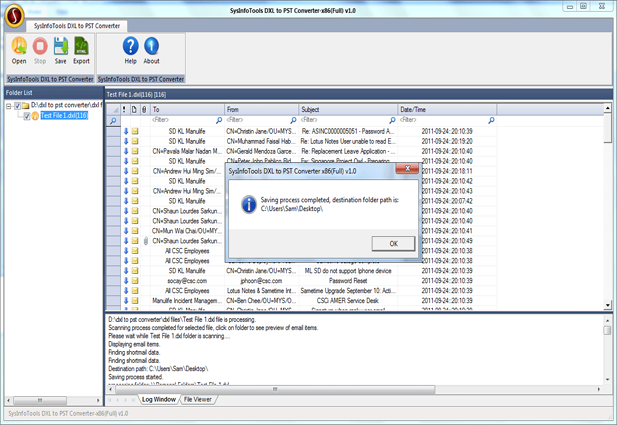Click date cell 2011-09-24 20:07:42
The height and width of the screenshot is (425, 617).
point(447,201)
